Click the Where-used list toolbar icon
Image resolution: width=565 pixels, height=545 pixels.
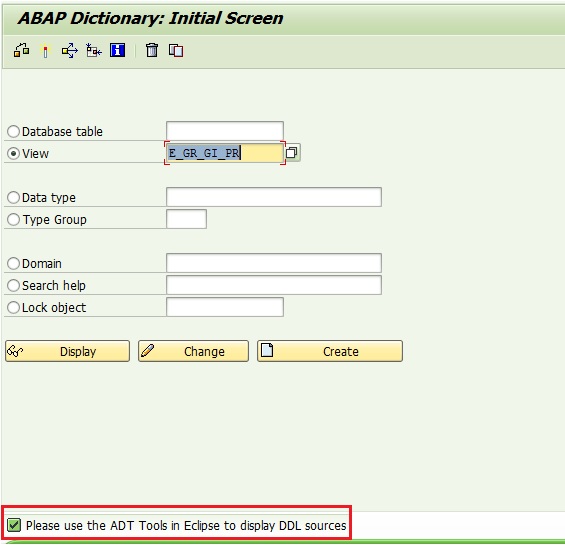coord(70,50)
